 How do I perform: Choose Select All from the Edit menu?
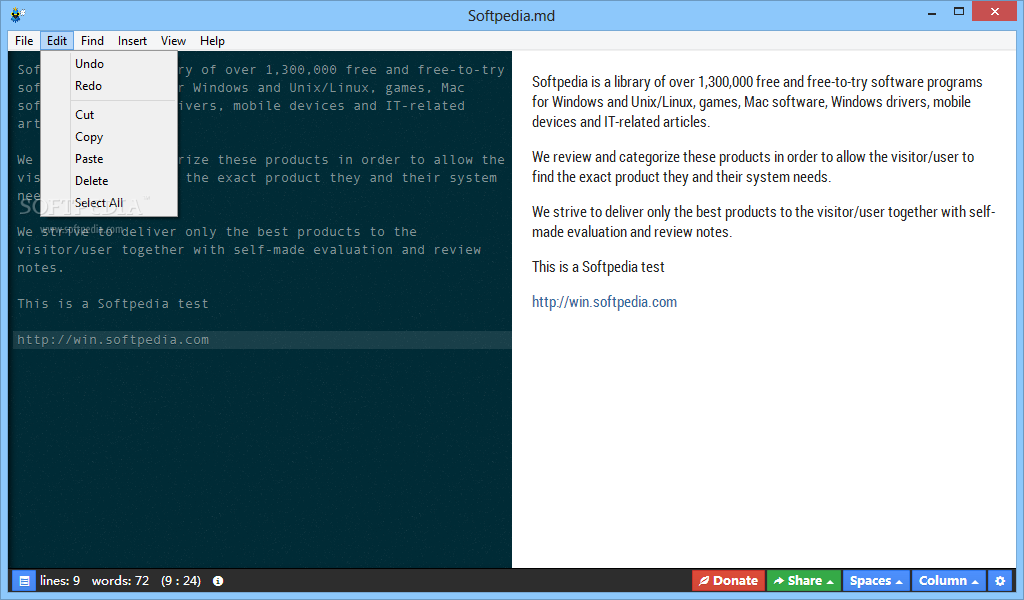(109, 203)
